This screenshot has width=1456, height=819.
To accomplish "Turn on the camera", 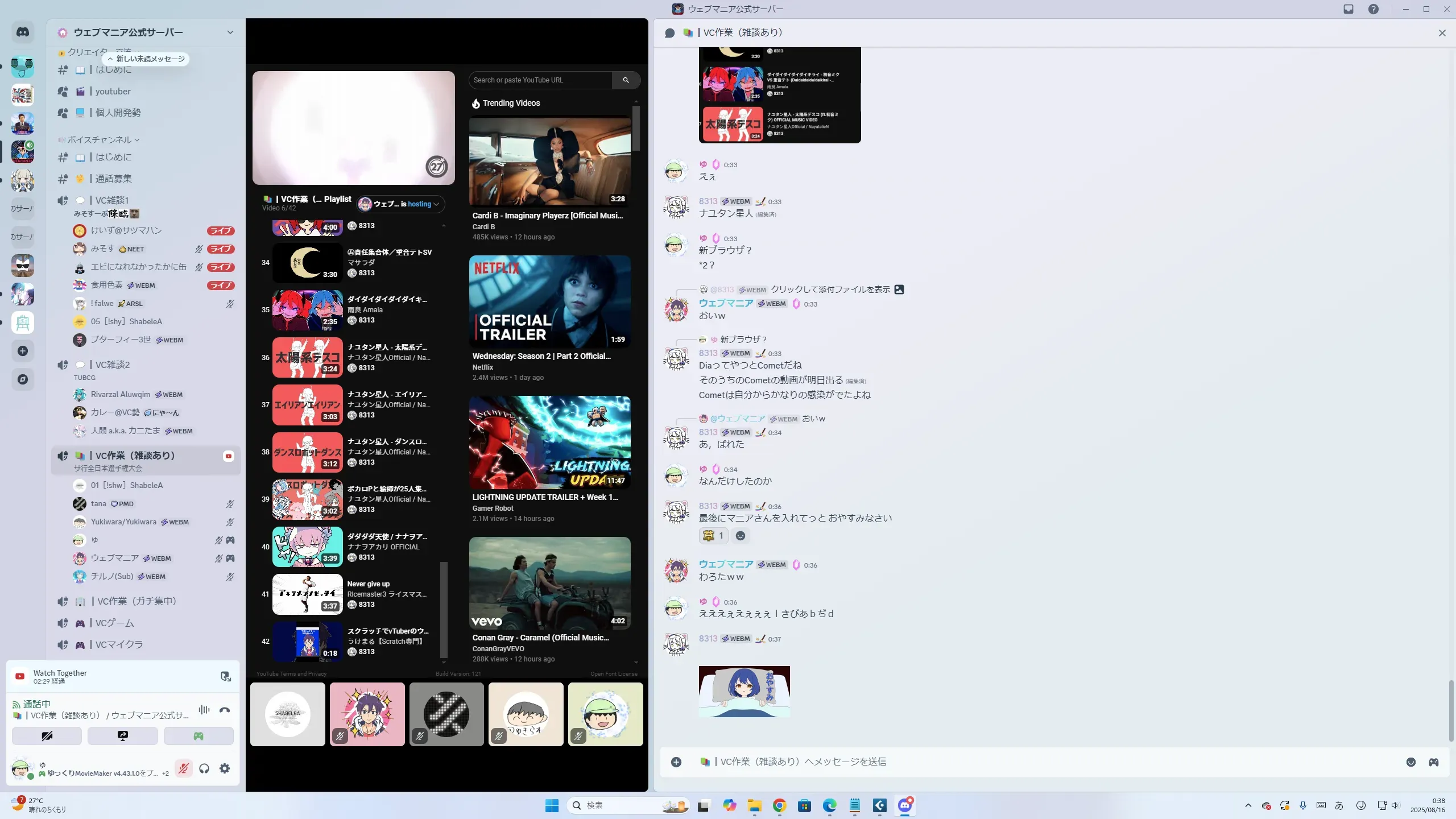I will pos(47,736).
